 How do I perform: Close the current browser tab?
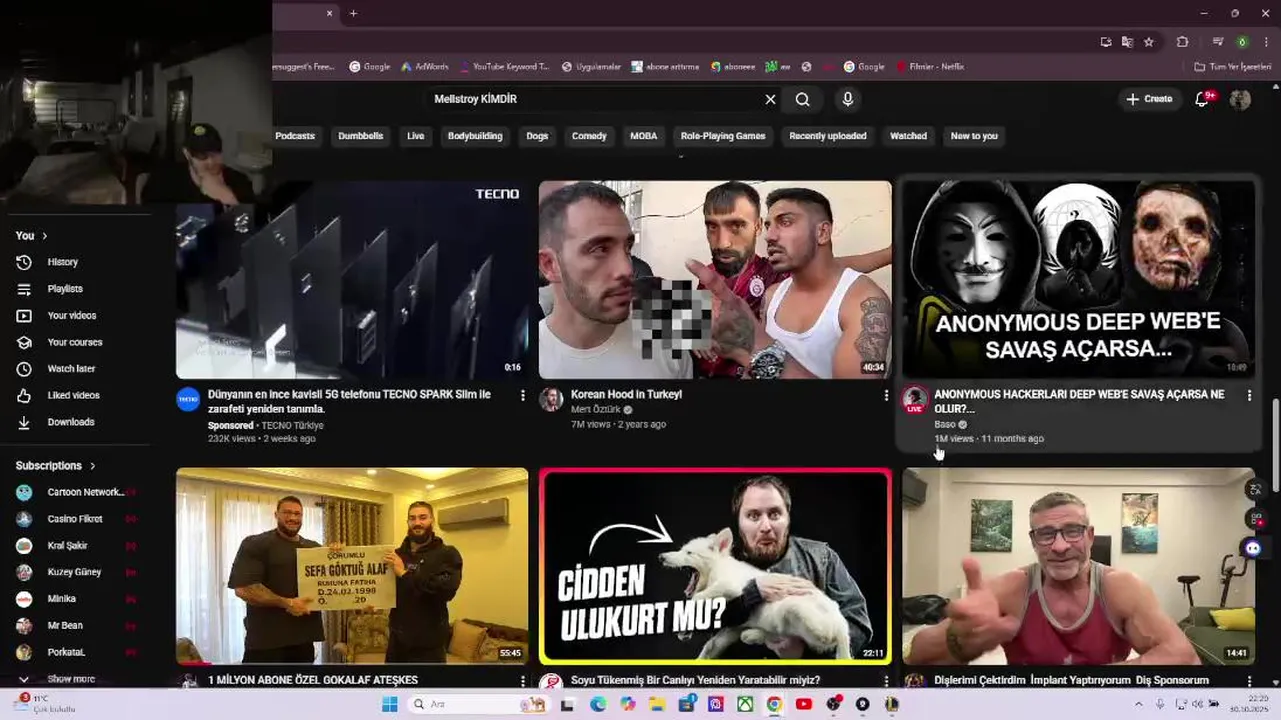pos(329,13)
